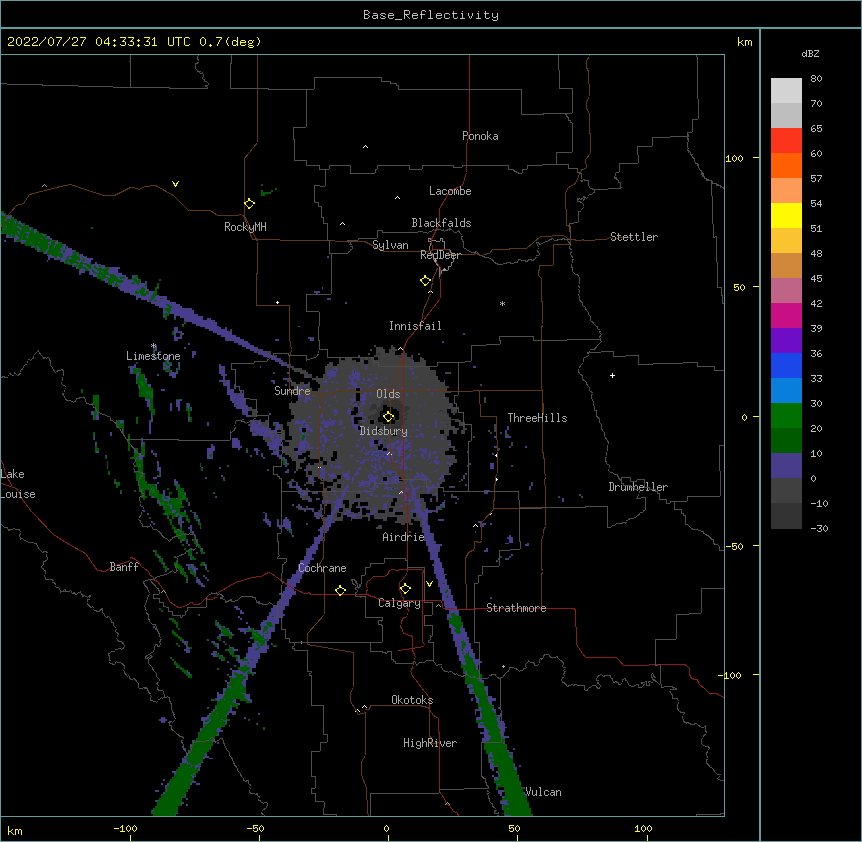
Task: Click the Cochrane town label
Action: pos(322,568)
